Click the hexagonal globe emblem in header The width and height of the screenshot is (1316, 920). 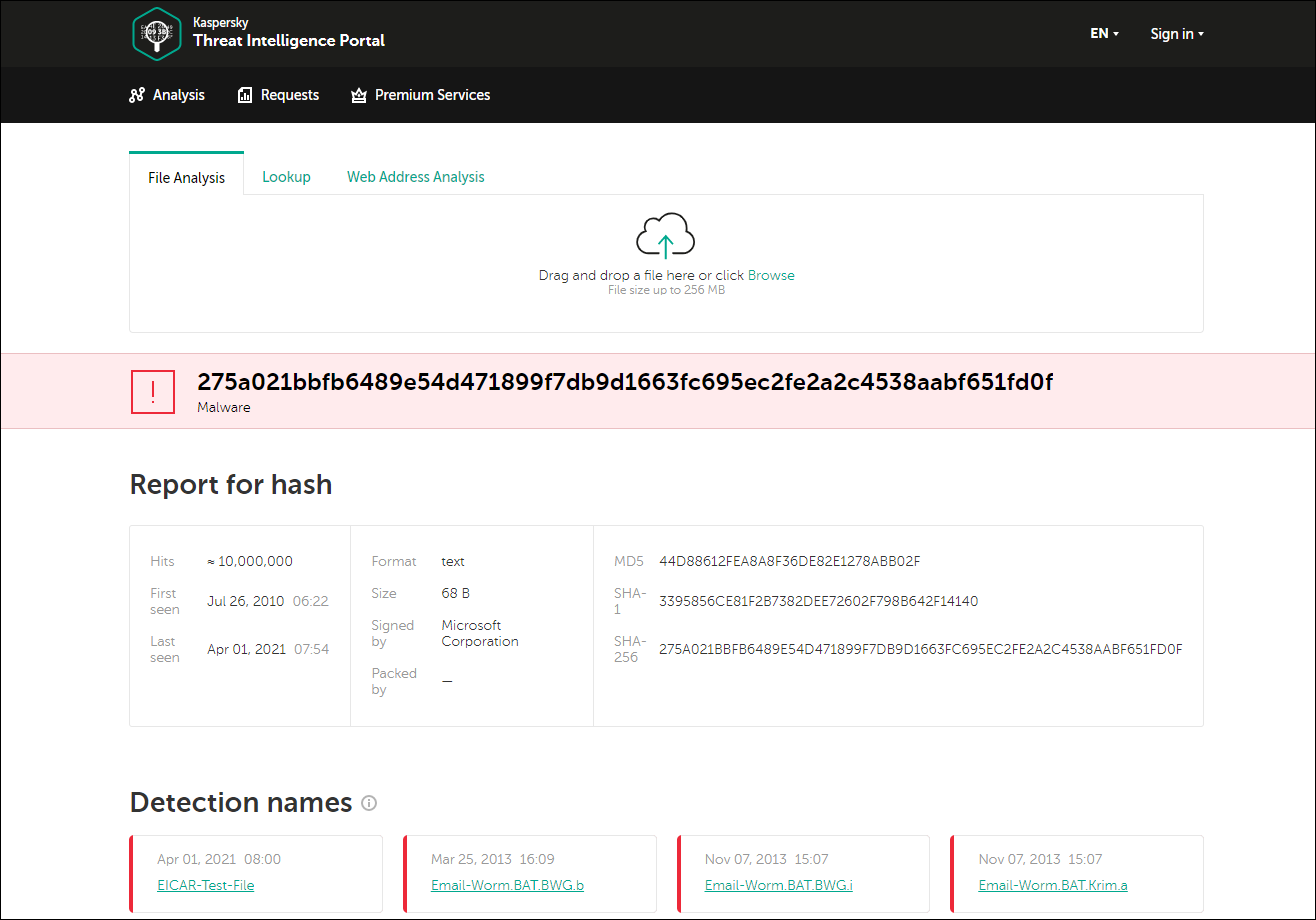point(156,33)
